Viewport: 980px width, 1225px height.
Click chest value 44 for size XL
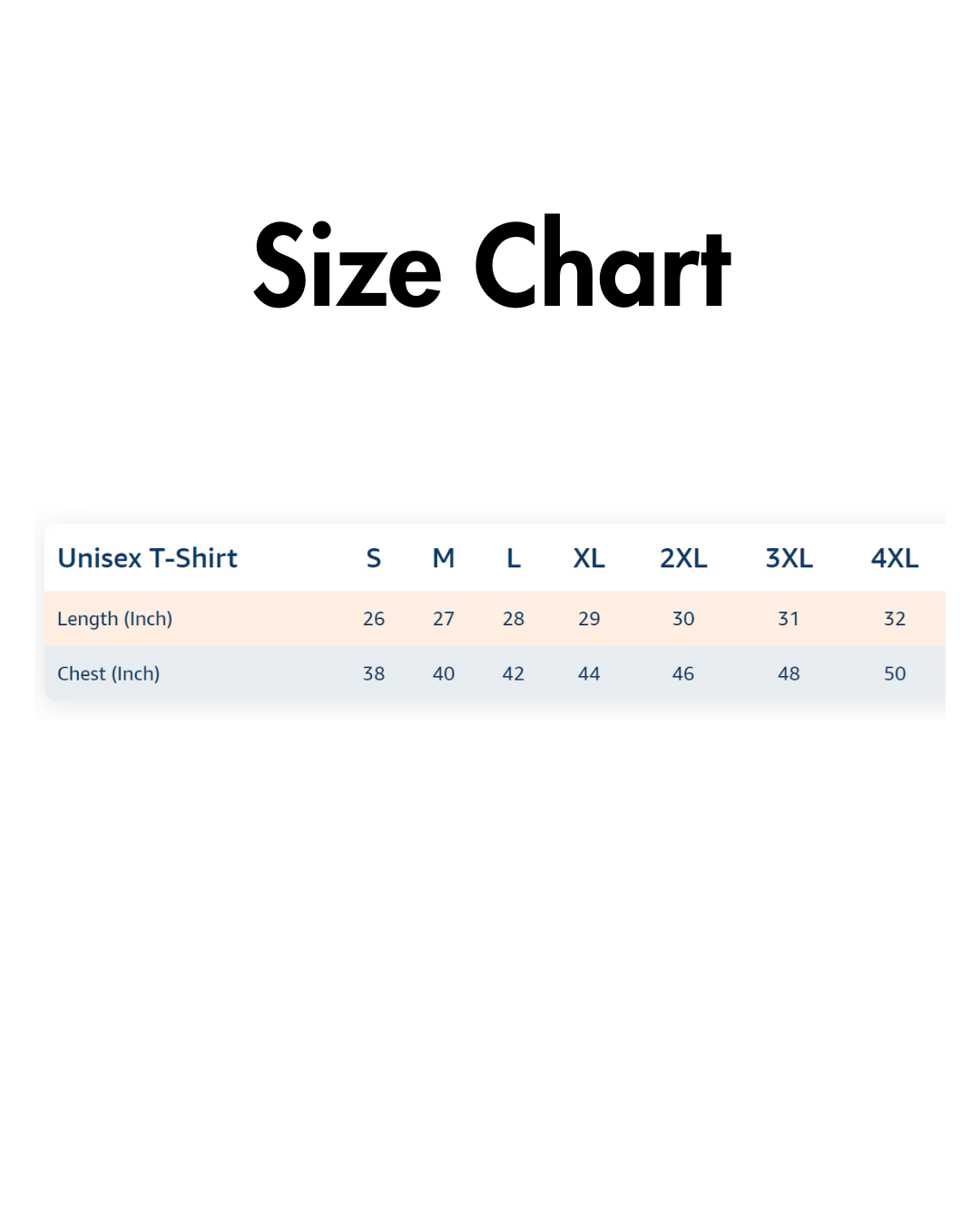point(589,673)
